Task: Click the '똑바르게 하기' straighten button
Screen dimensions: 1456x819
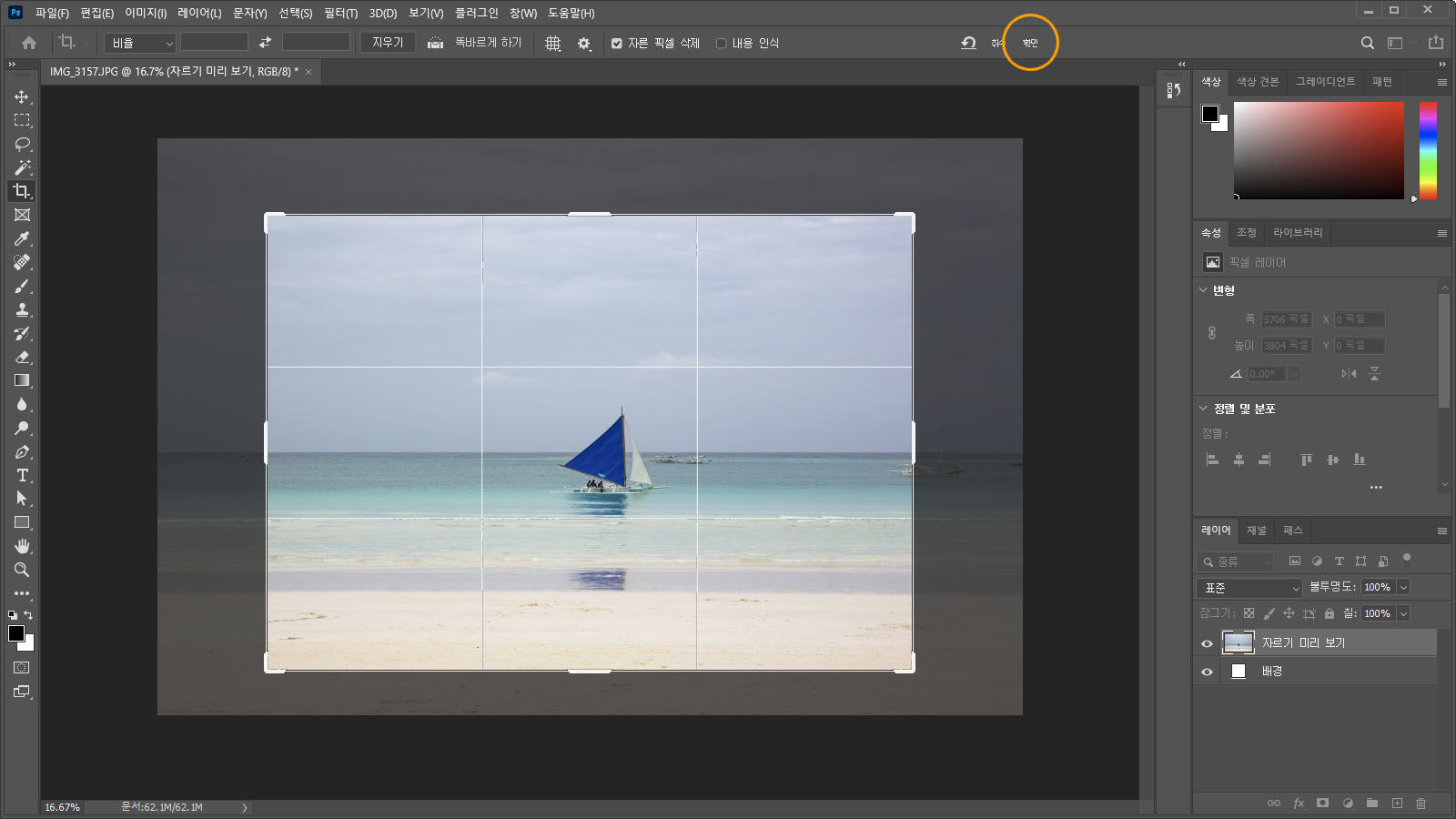Action: [474, 43]
